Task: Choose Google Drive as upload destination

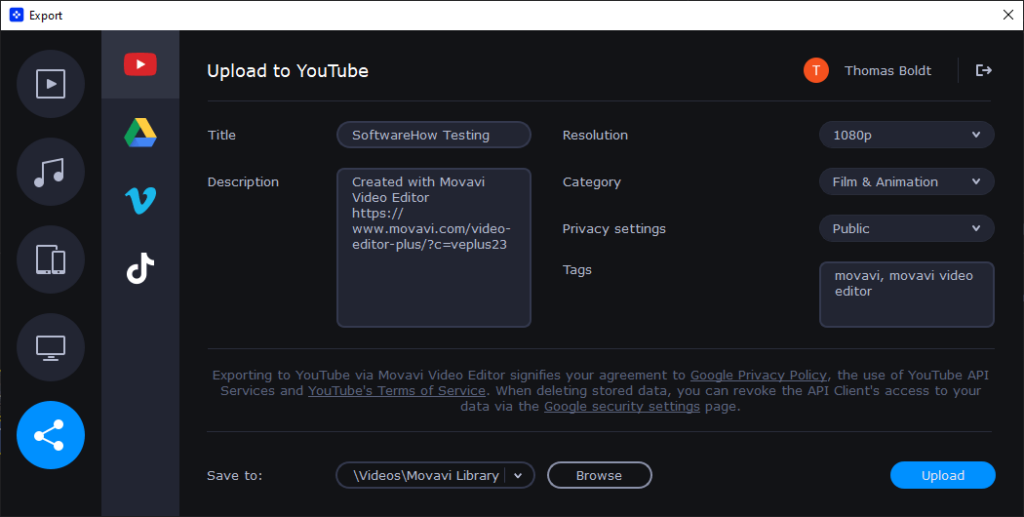Action: [x=140, y=133]
